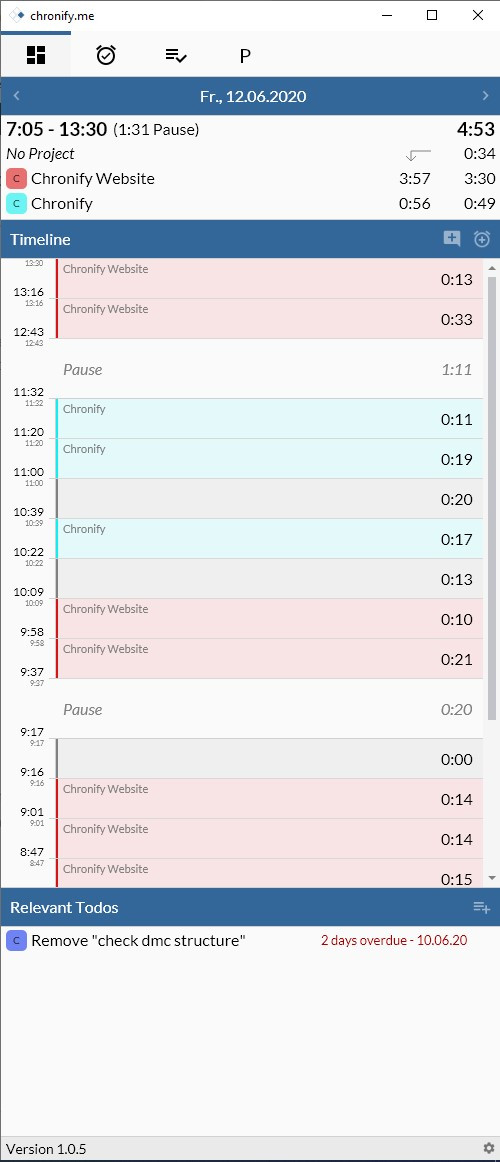Viewport: 500px width, 1162px height.
Task: Switch to the alarm clock check tab
Action: [x=106, y=55]
